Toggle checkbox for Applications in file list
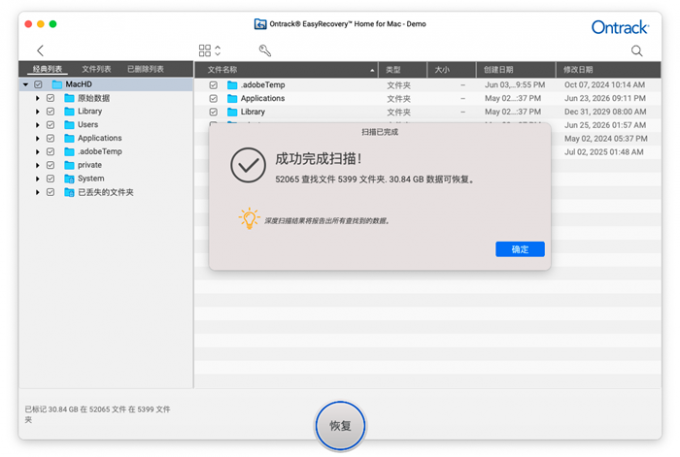Screen dimensions: 680x457 coord(213,98)
